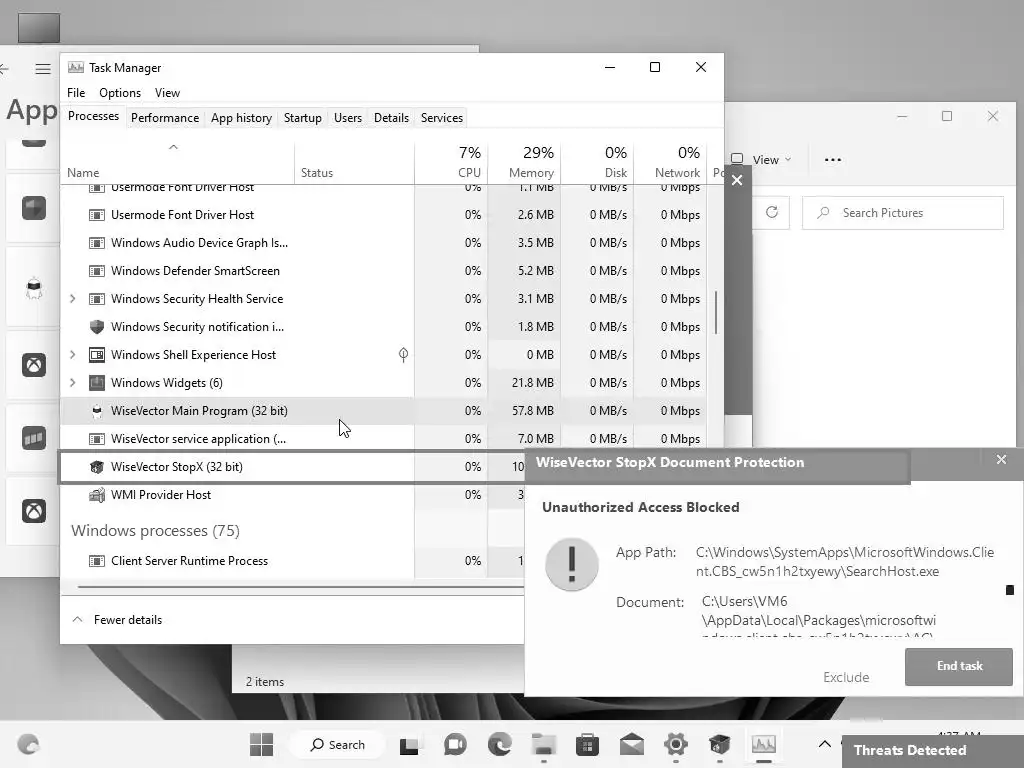This screenshot has height=768, width=1024.
Task: Click the WiseVector Main Program process icon
Action: [97, 411]
